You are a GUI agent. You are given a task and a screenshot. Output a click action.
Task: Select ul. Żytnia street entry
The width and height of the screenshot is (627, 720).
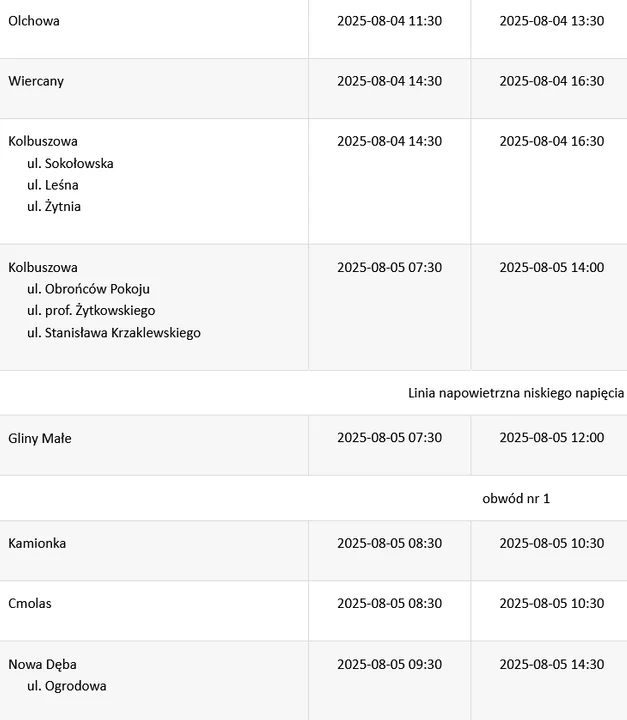54,206
